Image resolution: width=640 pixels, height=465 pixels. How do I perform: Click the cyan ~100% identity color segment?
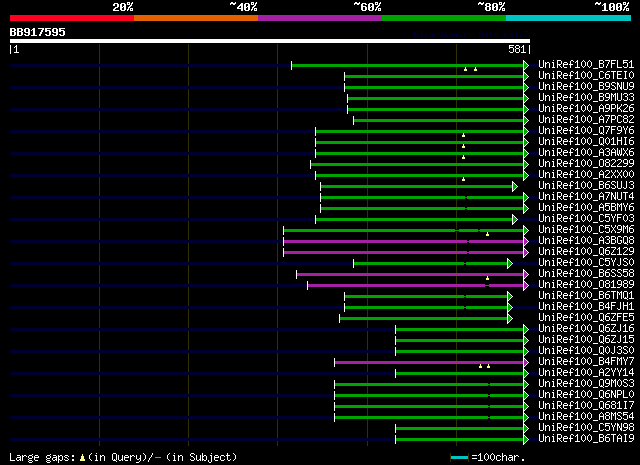(x=569, y=18)
